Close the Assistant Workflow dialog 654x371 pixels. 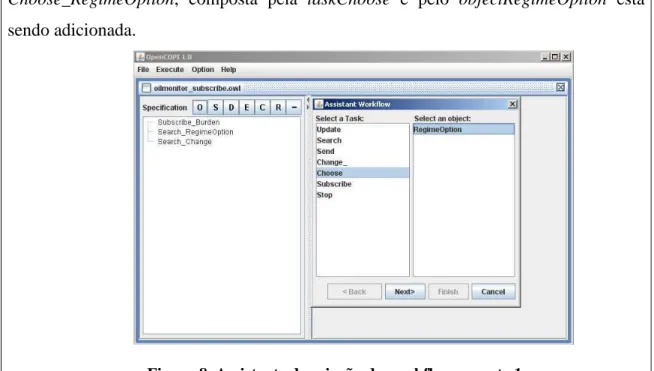click(513, 104)
